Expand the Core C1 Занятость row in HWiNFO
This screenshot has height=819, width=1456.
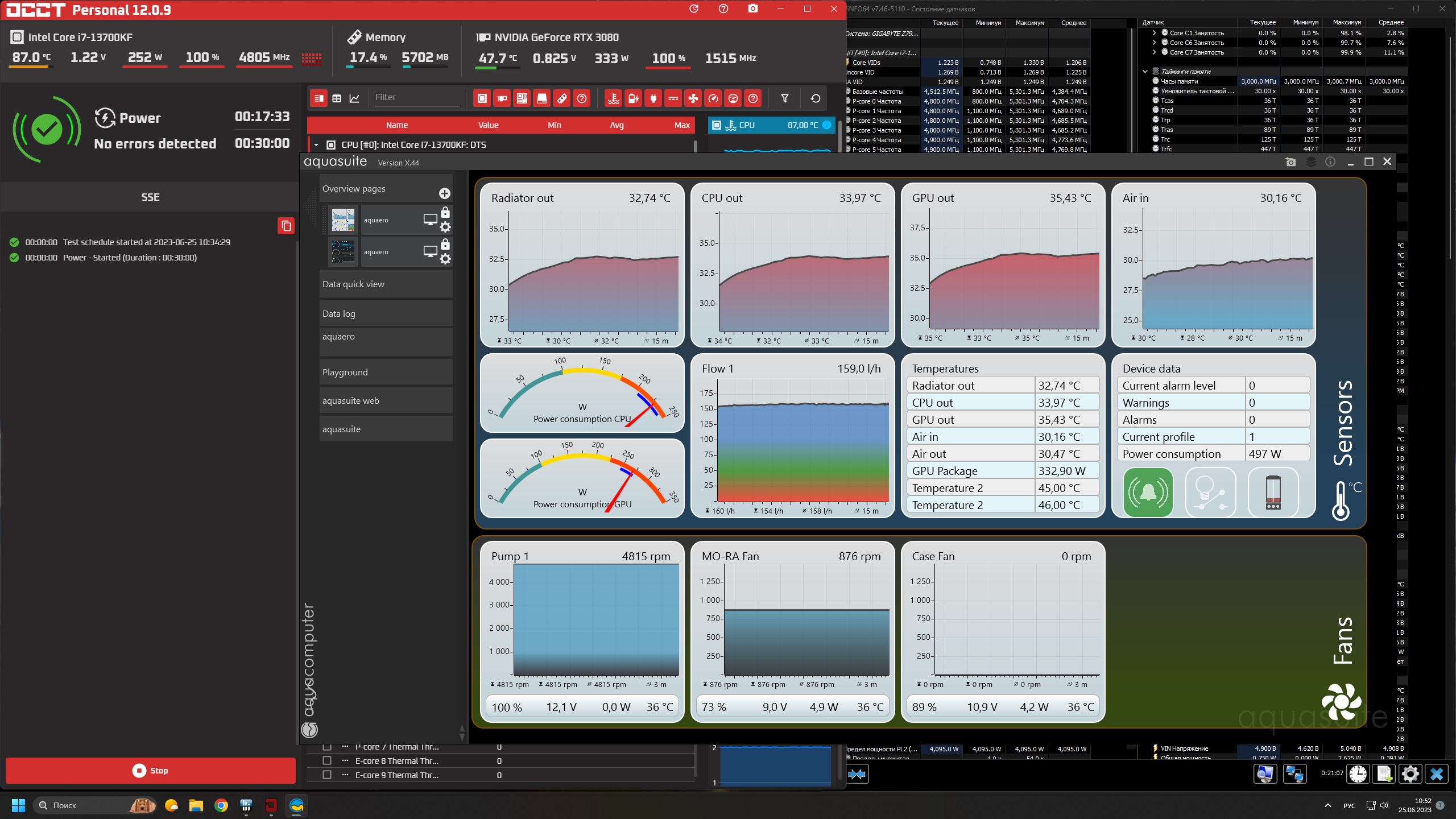click(1154, 33)
